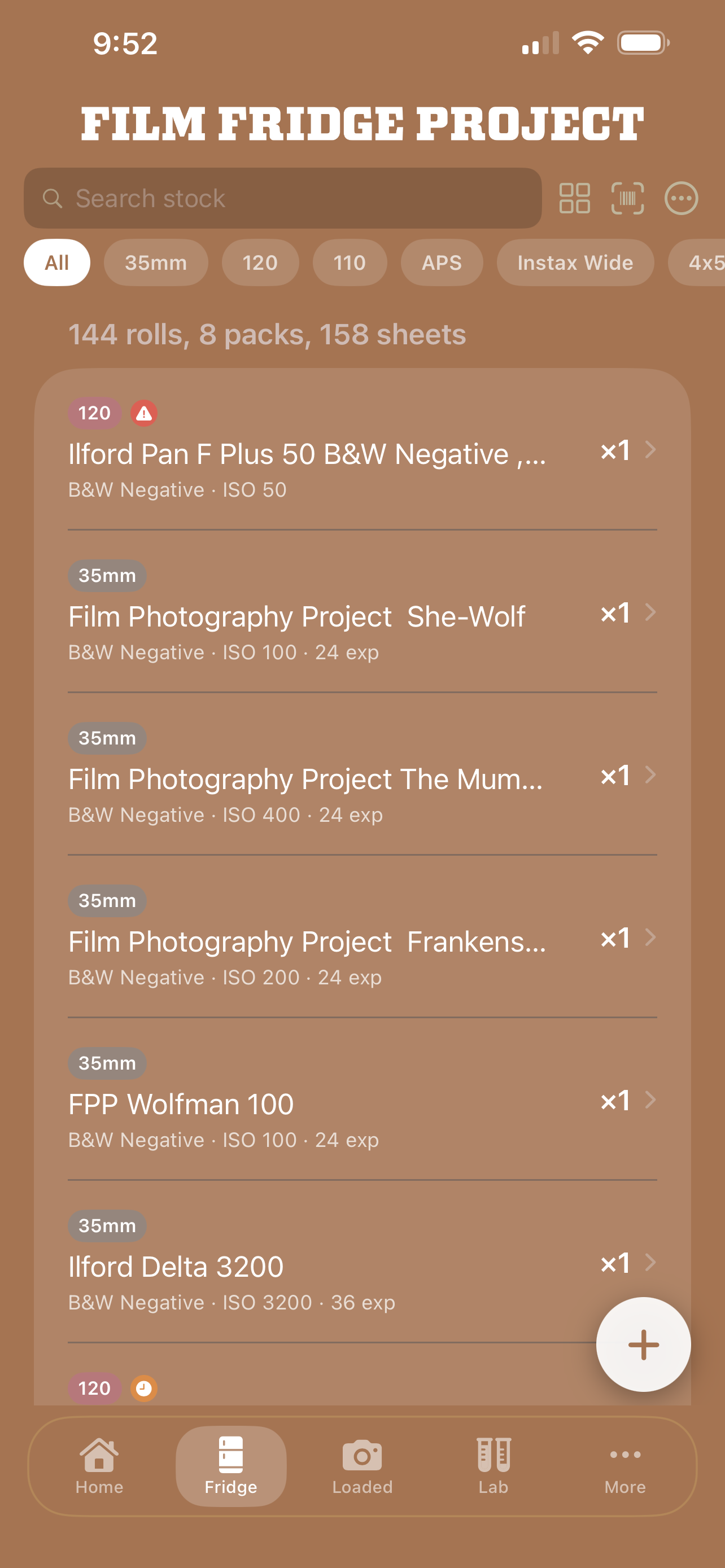Switch to the Lab tab
725x1568 pixels.
point(493,1466)
